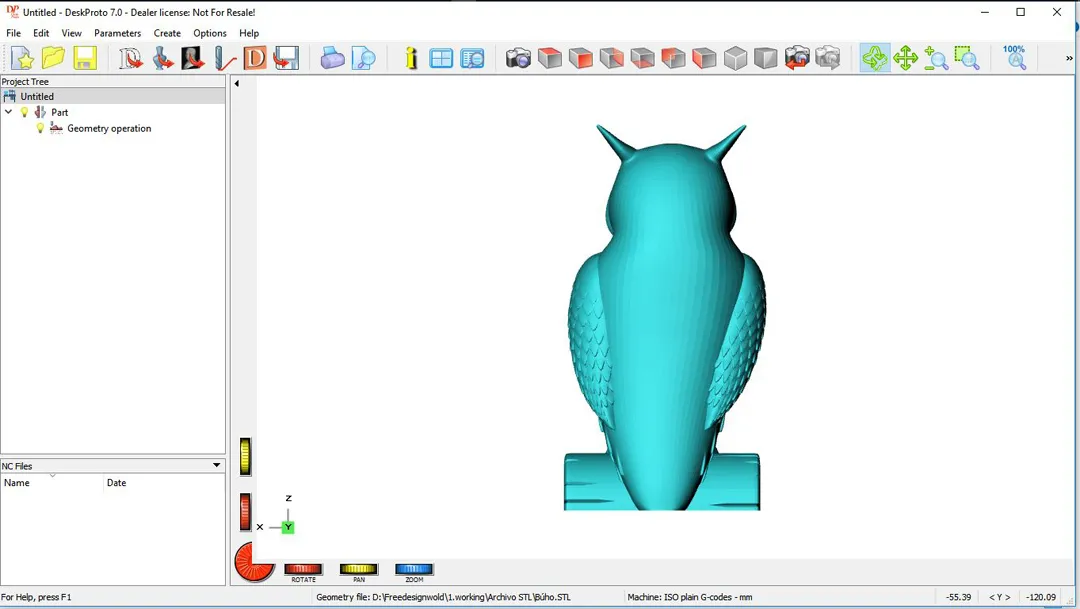The width and height of the screenshot is (1080, 609).
Task: Open the Create menu
Action: pyautogui.click(x=167, y=33)
